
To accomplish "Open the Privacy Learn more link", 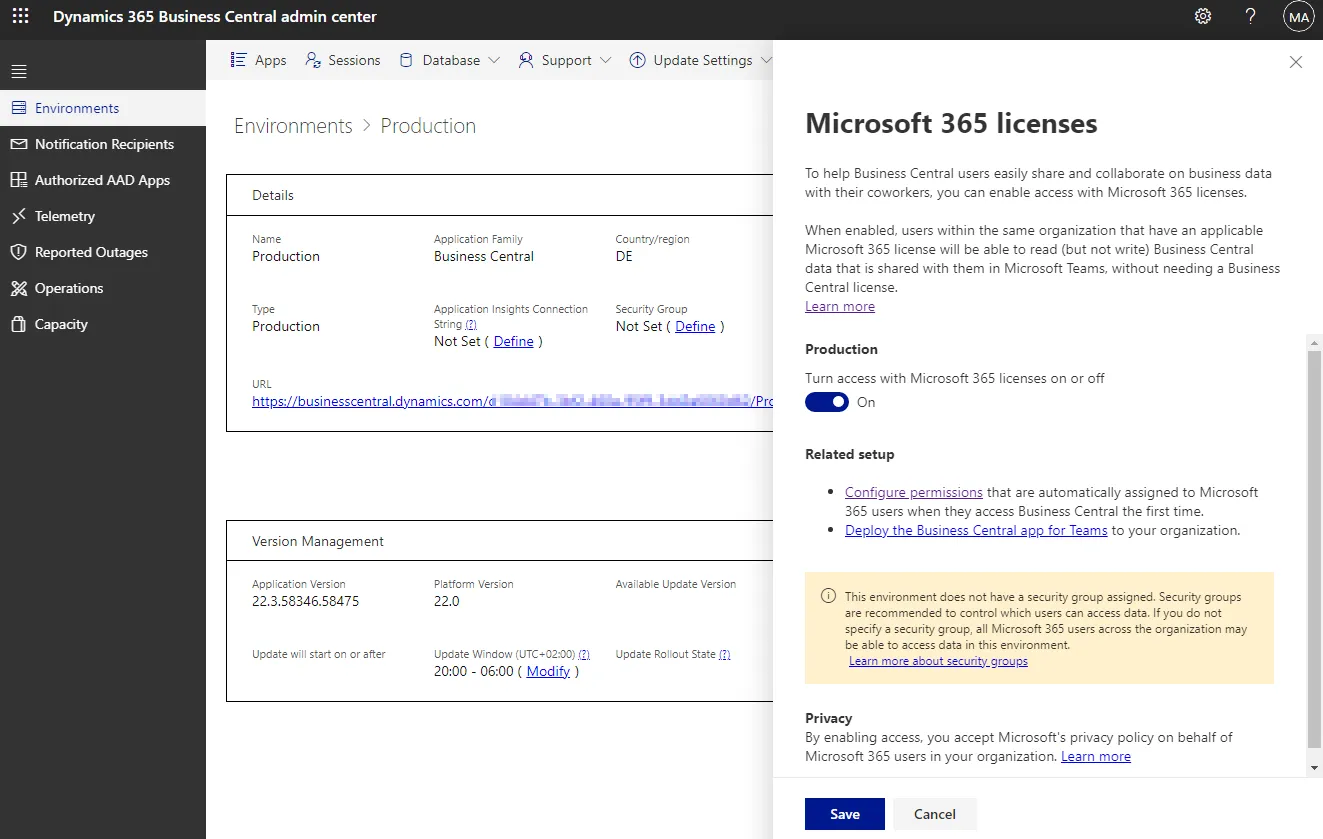I will click(1096, 756).
